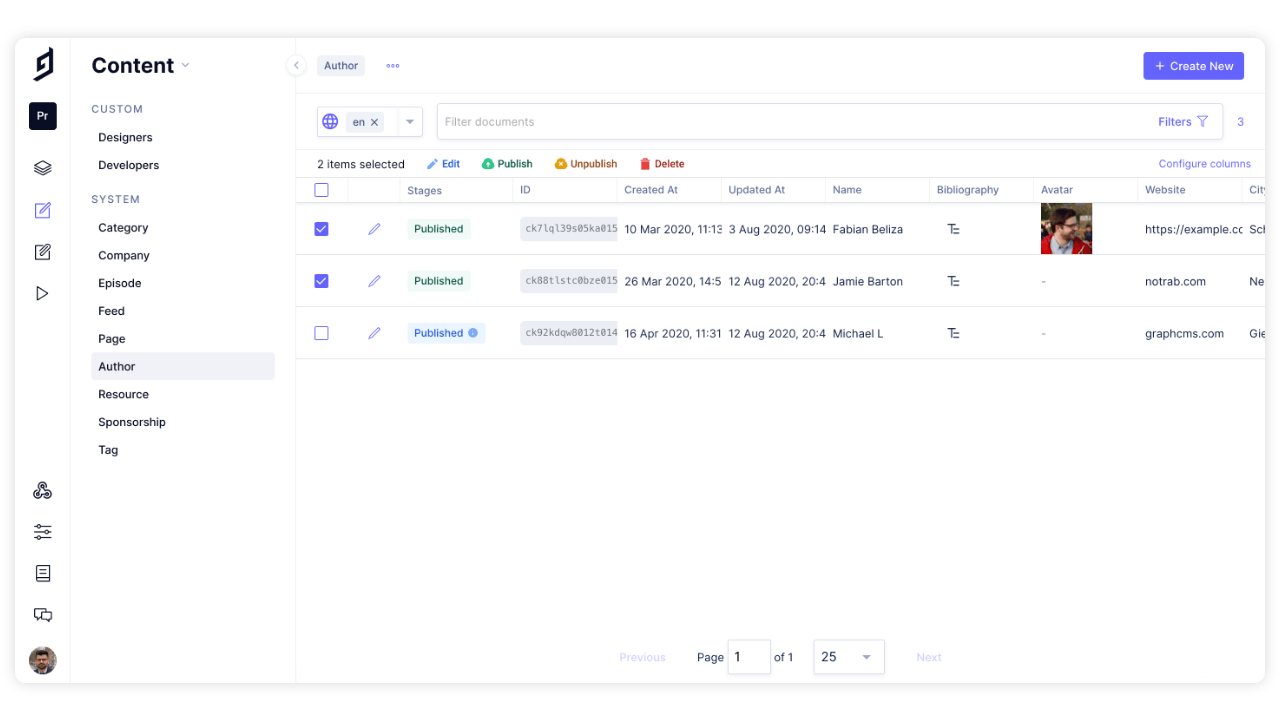Open the support chat icon in sidebar
The height and width of the screenshot is (720, 1280).
(42, 615)
